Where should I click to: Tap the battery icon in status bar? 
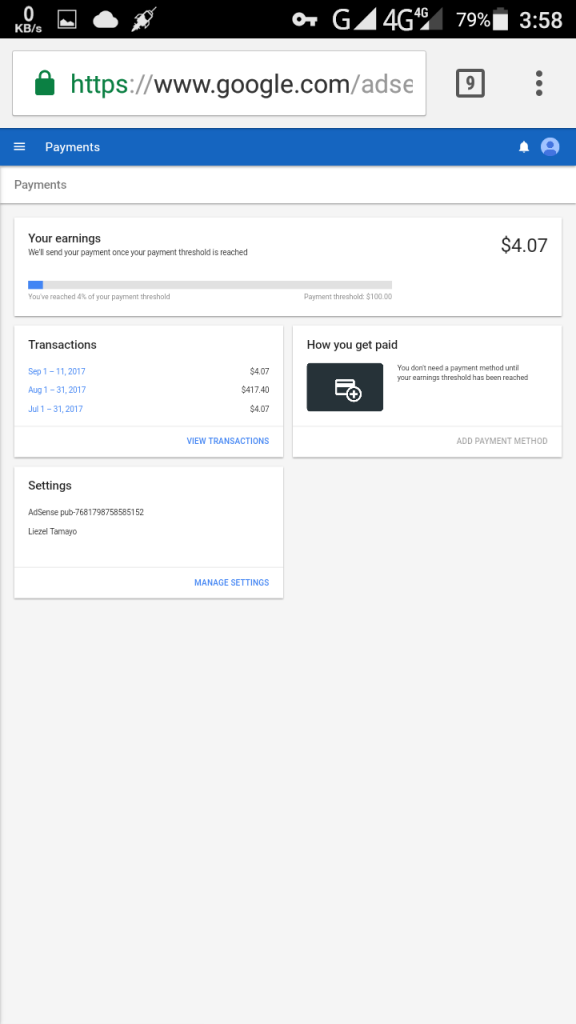point(501,20)
